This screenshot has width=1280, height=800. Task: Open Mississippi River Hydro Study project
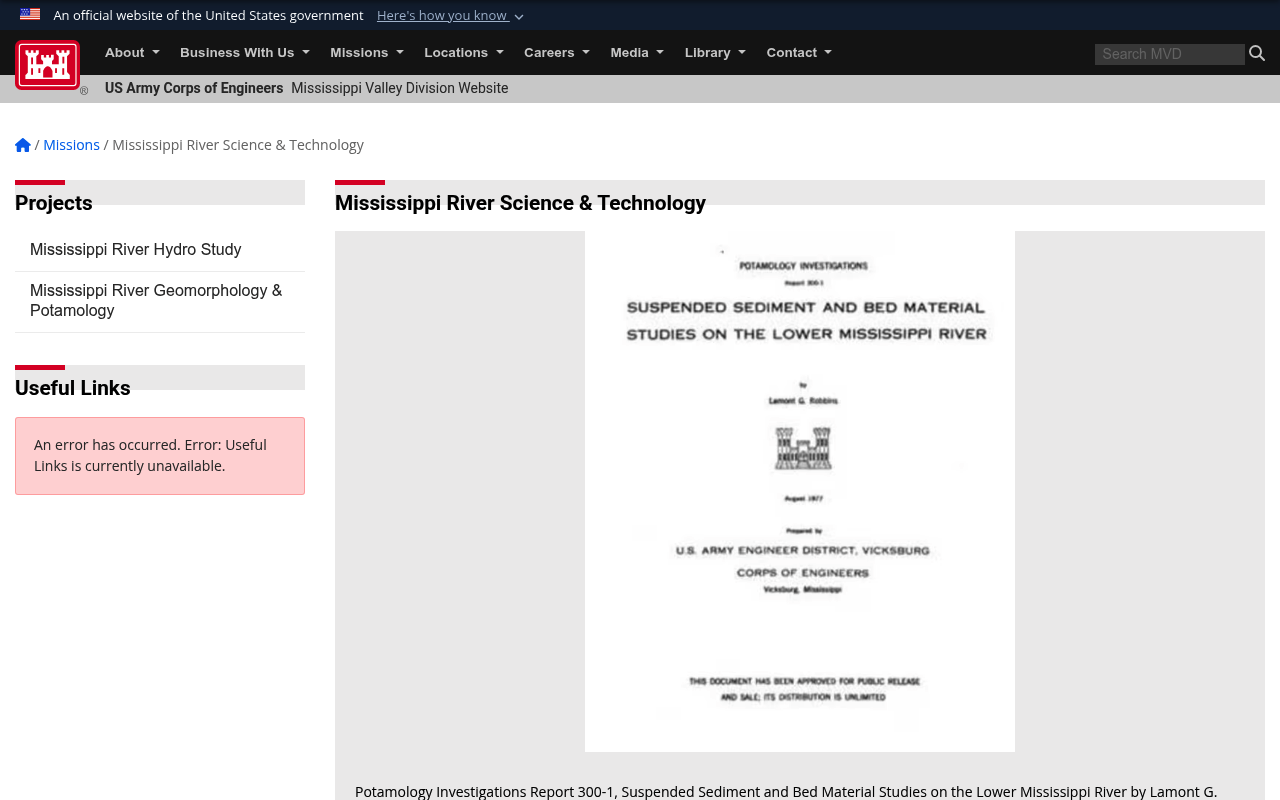pos(160,250)
